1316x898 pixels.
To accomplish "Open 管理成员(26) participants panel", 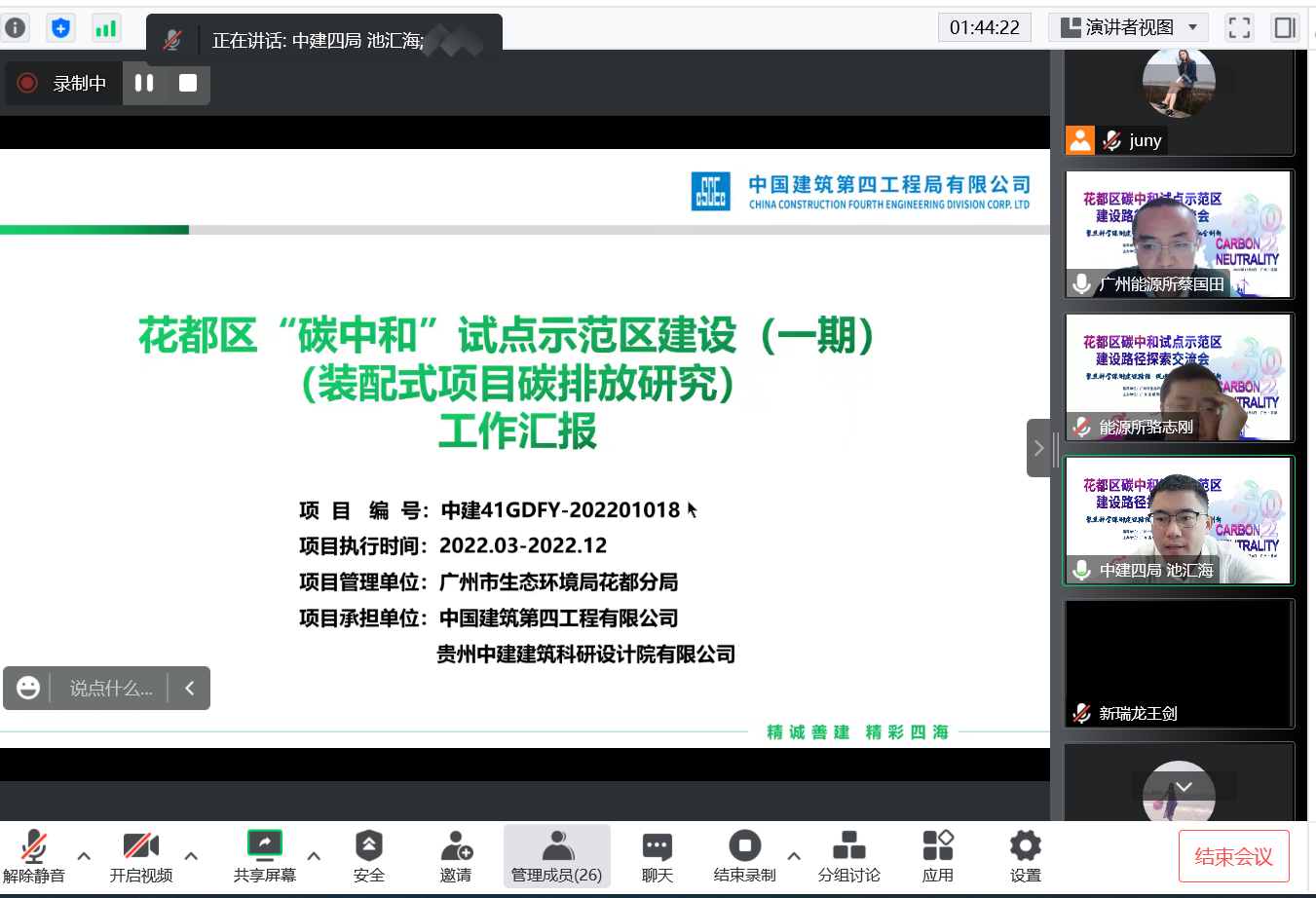I will pyautogui.click(x=557, y=856).
